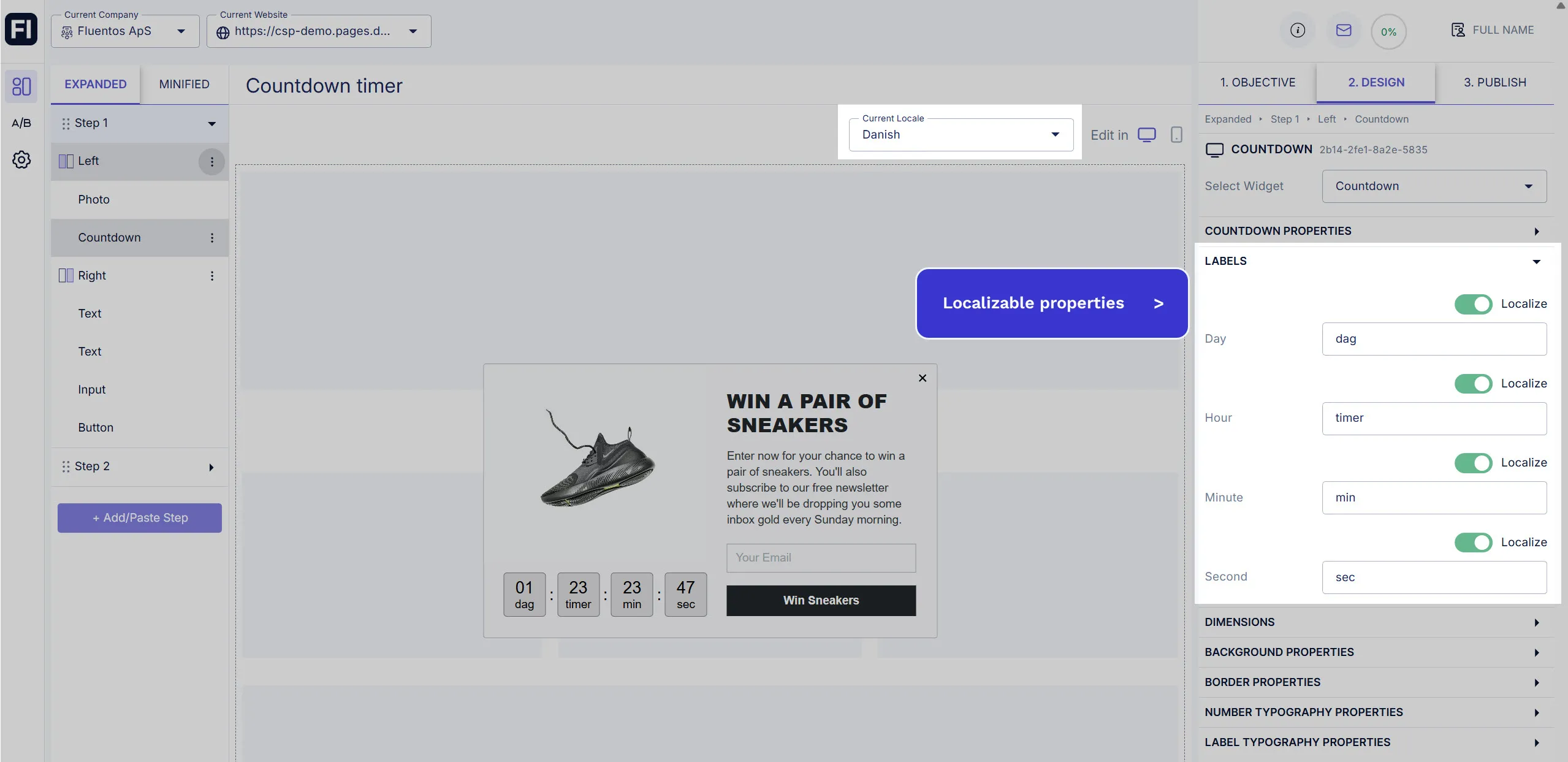This screenshot has width=1568, height=762.
Task: Open the settings gear in the sidebar
Action: coord(21,159)
